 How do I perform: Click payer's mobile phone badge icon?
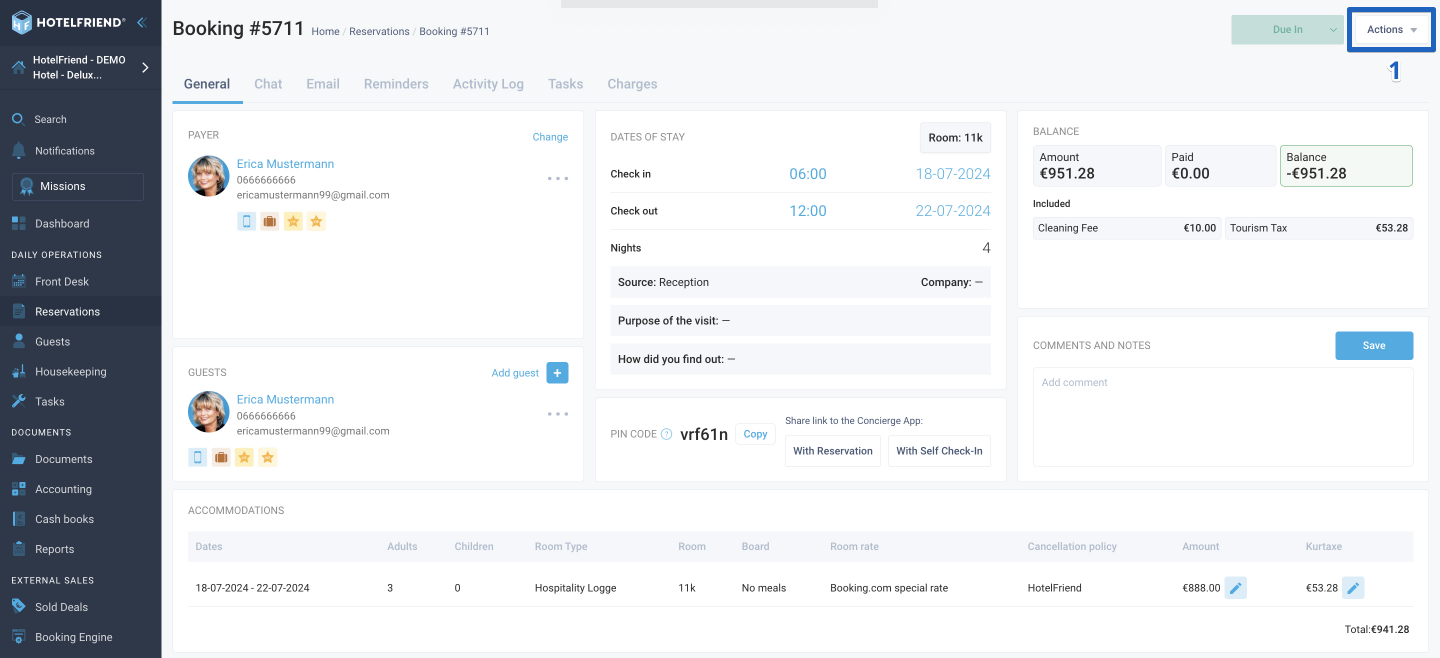click(246, 221)
